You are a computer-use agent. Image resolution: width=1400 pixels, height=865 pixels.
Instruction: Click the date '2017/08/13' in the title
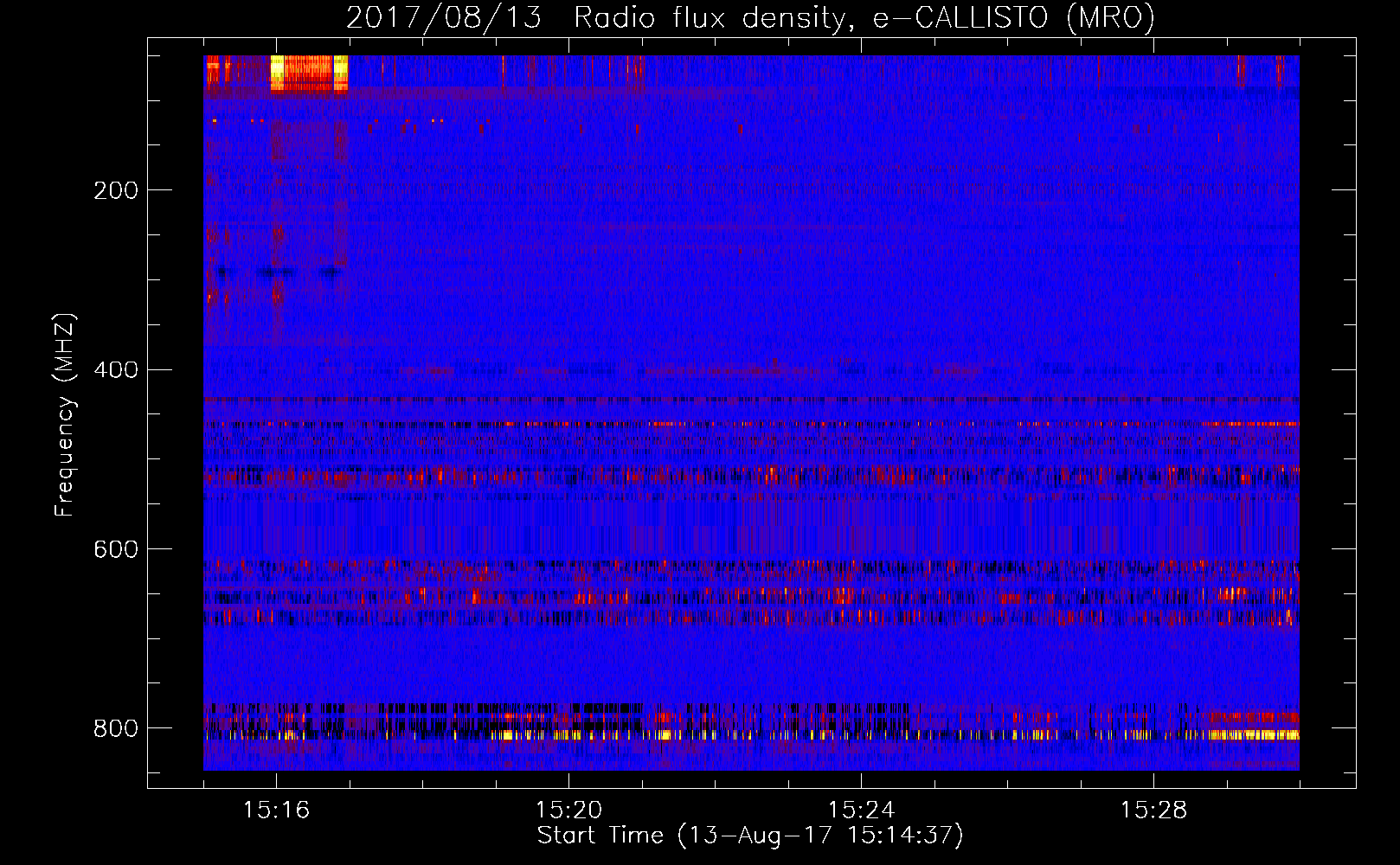(445, 17)
